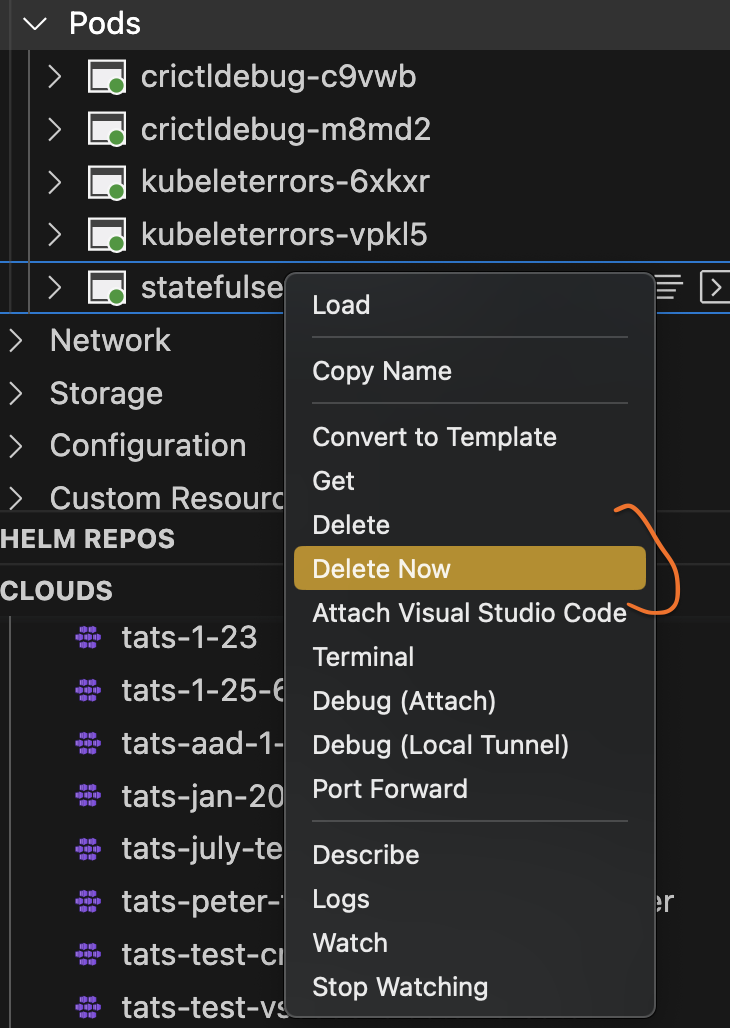Click Port Forward in the menu
Image resolution: width=730 pixels, height=1028 pixels.
[389, 788]
